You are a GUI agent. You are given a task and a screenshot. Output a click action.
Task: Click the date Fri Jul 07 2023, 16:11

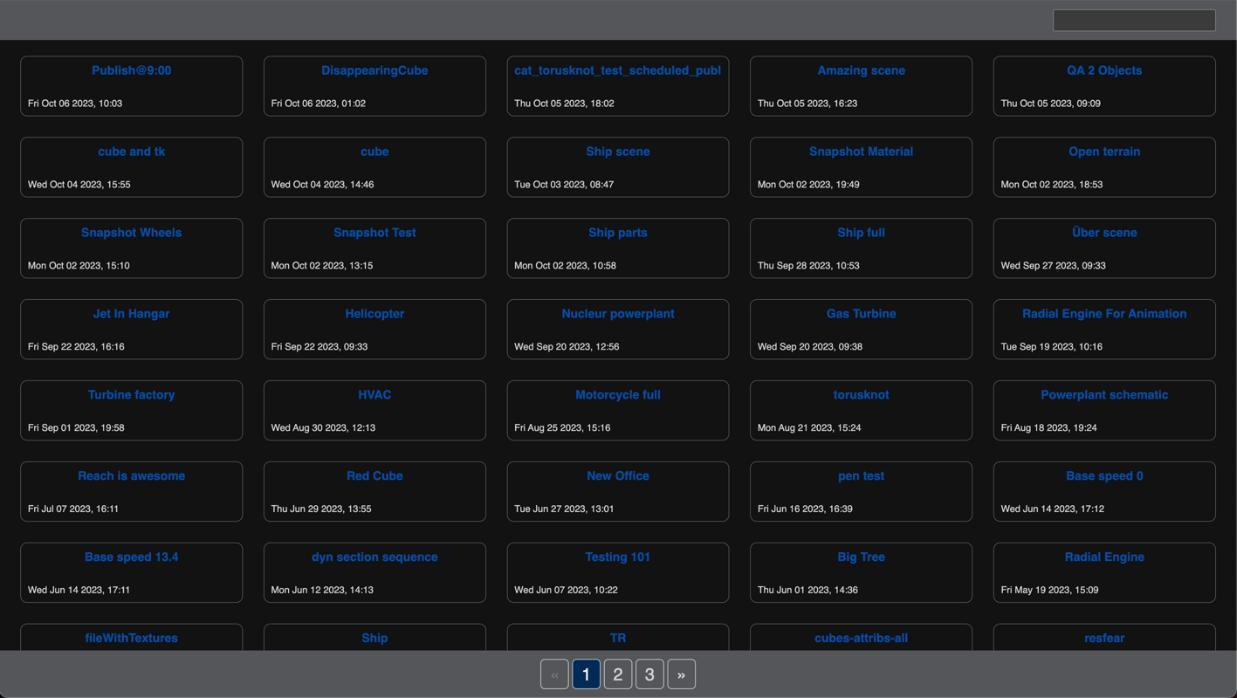tap(73, 508)
